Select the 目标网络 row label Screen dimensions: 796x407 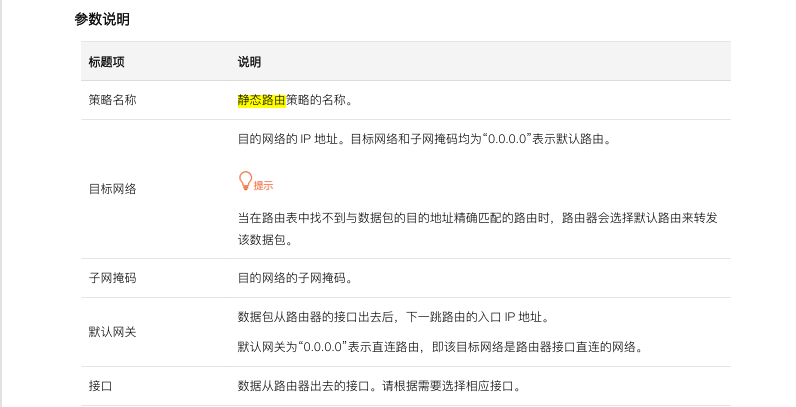pos(112,188)
